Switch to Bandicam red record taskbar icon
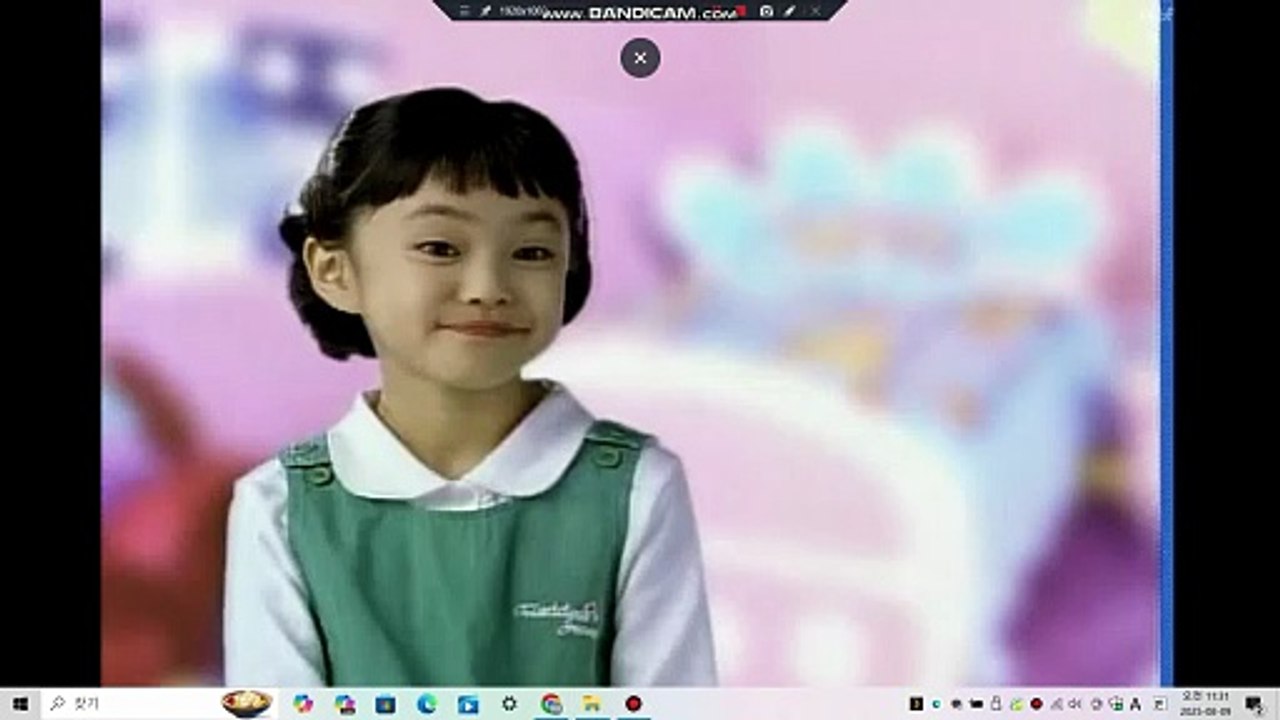 pos(633,704)
